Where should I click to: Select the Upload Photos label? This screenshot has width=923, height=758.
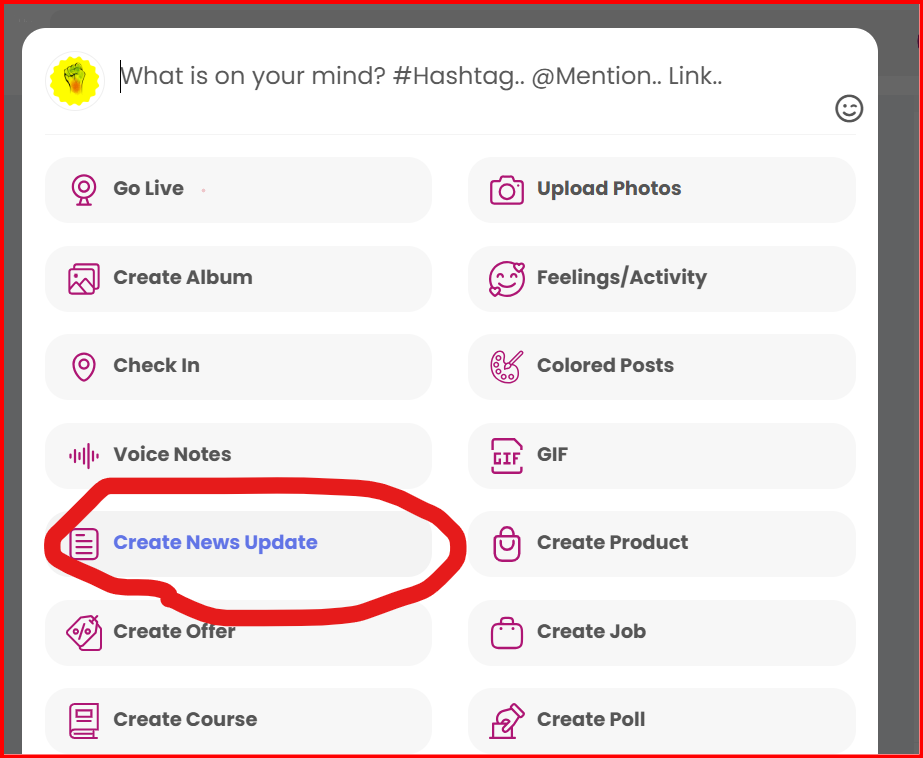609,188
